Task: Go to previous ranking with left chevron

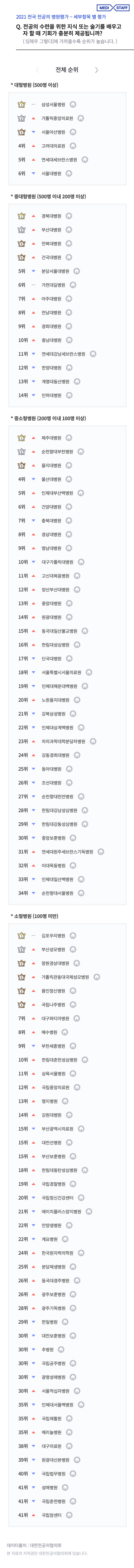Action: [x=38, y=70]
